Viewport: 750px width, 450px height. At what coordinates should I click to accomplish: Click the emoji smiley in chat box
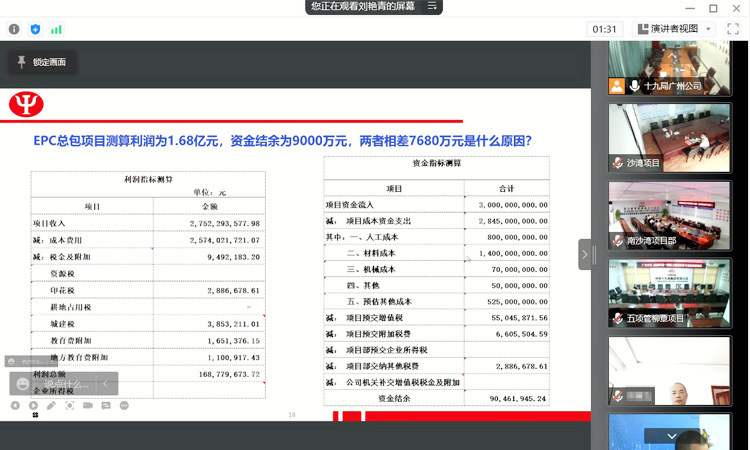pyautogui.click(x=22, y=383)
